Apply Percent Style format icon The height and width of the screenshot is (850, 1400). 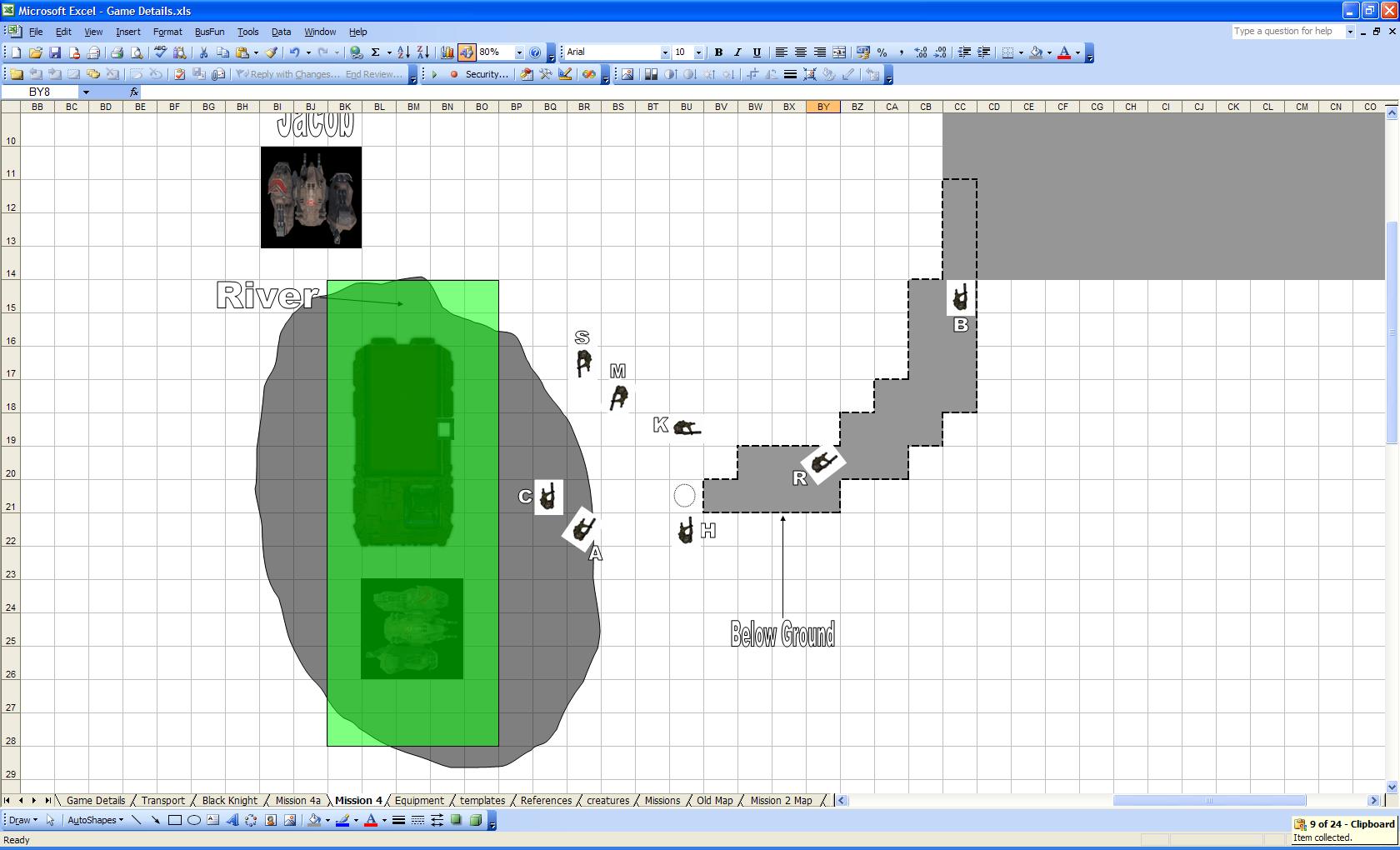pyautogui.click(x=882, y=52)
